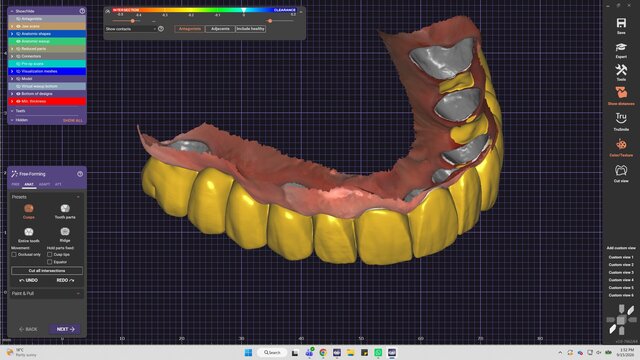Enable Equator hold checkbox
Image resolution: width=640 pixels, height=360 pixels.
tap(49, 262)
